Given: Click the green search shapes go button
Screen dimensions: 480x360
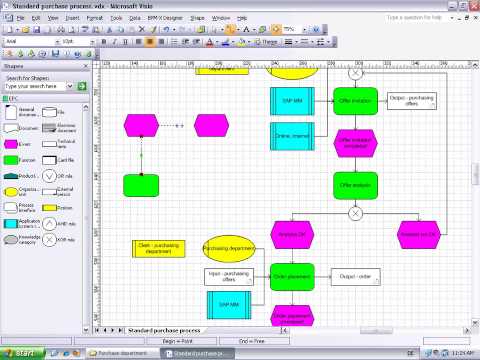Looking at the screenshot, I should pos(82,86).
